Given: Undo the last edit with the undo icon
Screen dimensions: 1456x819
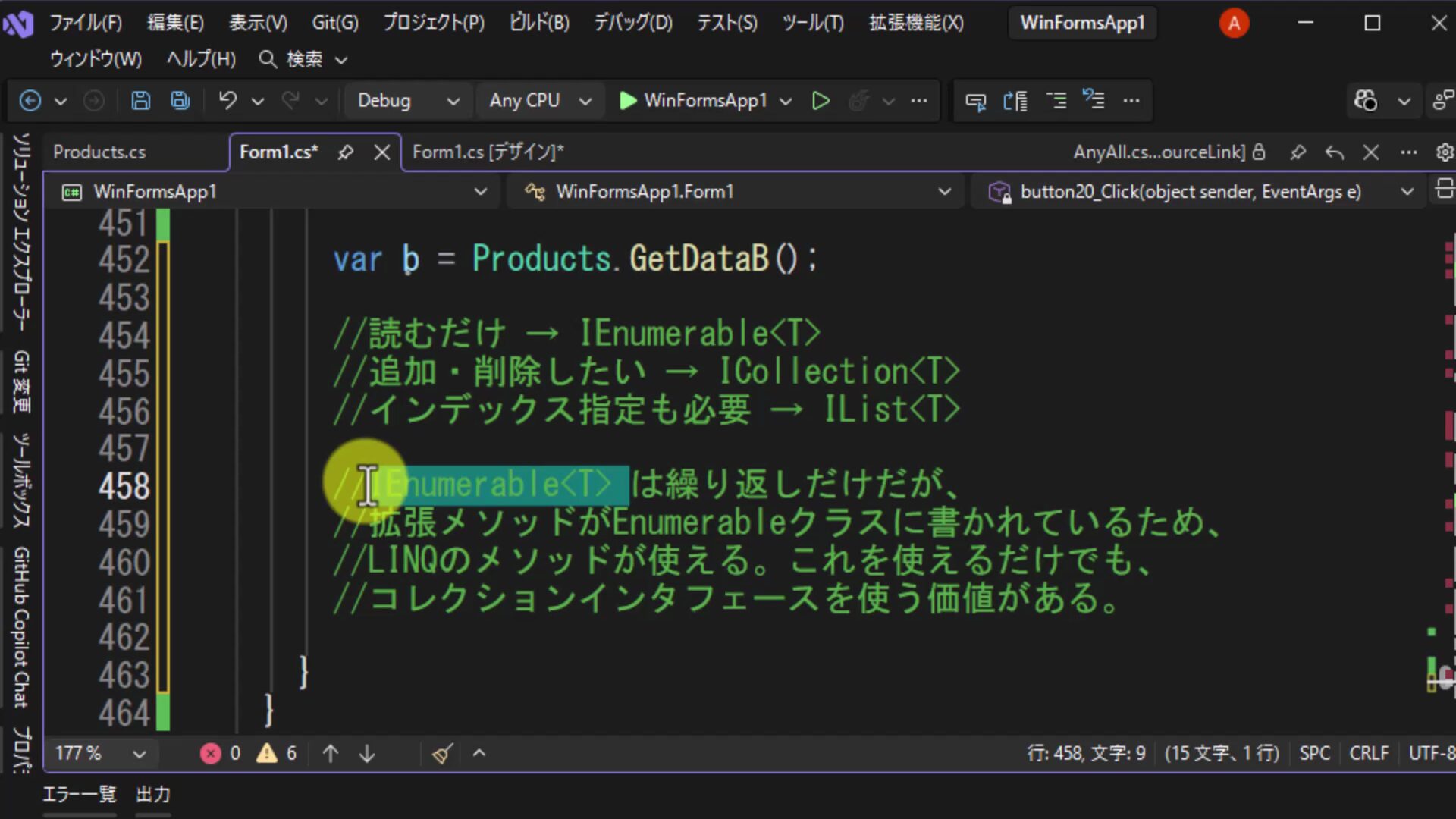Looking at the screenshot, I should pyautogui.click(x=227, y=101).
